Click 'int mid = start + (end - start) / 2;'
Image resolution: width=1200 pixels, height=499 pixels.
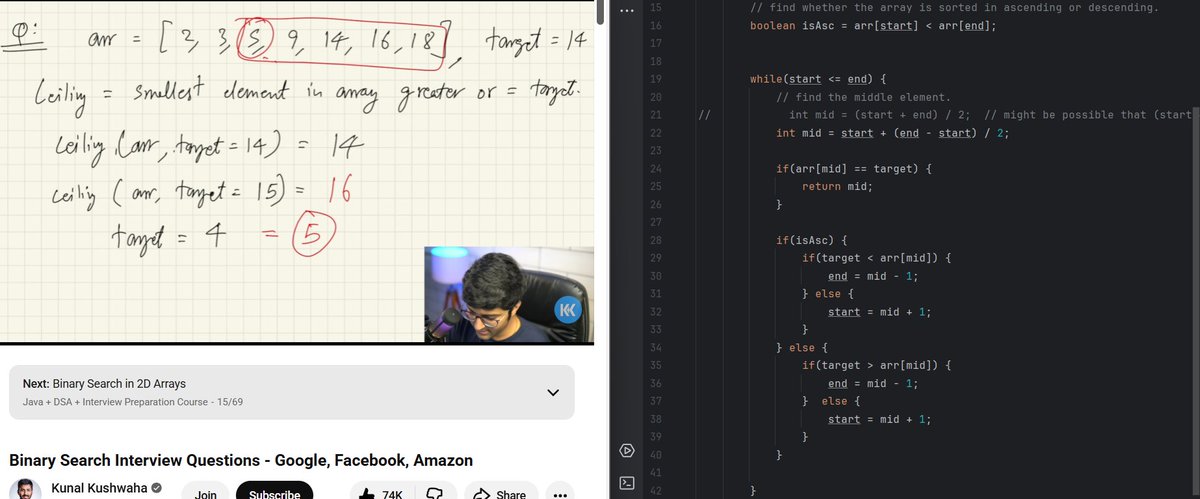click(x=892, y=133)
